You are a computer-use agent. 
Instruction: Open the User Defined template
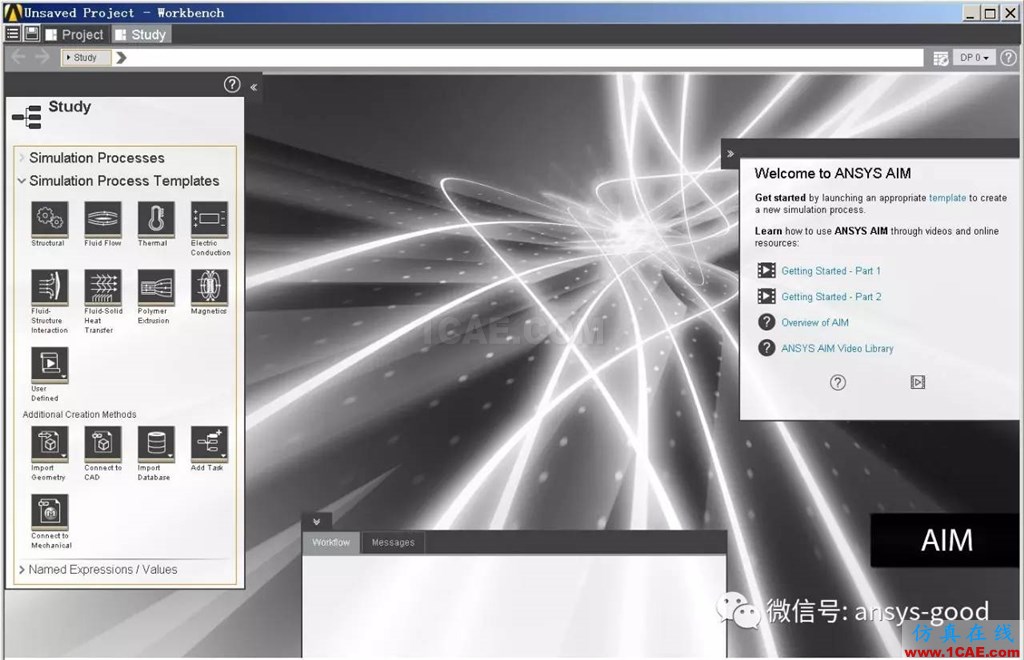(49, 364)
